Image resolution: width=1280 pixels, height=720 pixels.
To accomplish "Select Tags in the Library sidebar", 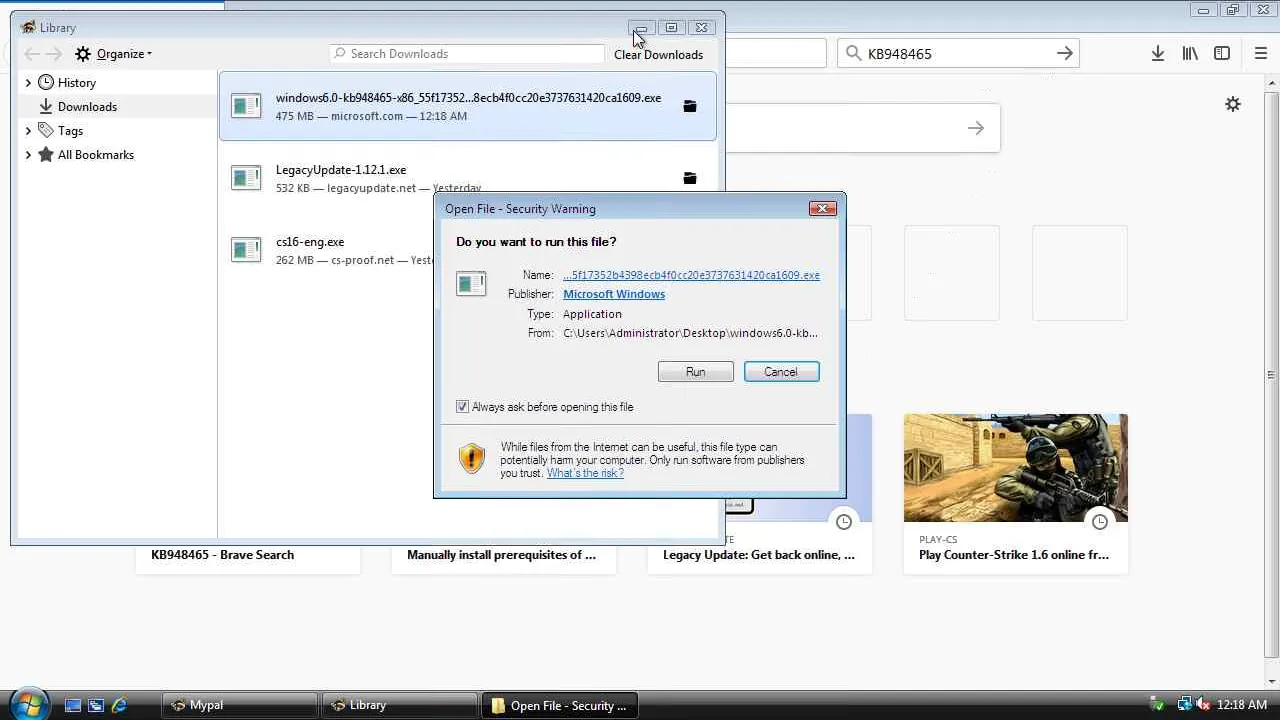I will 70,131.
